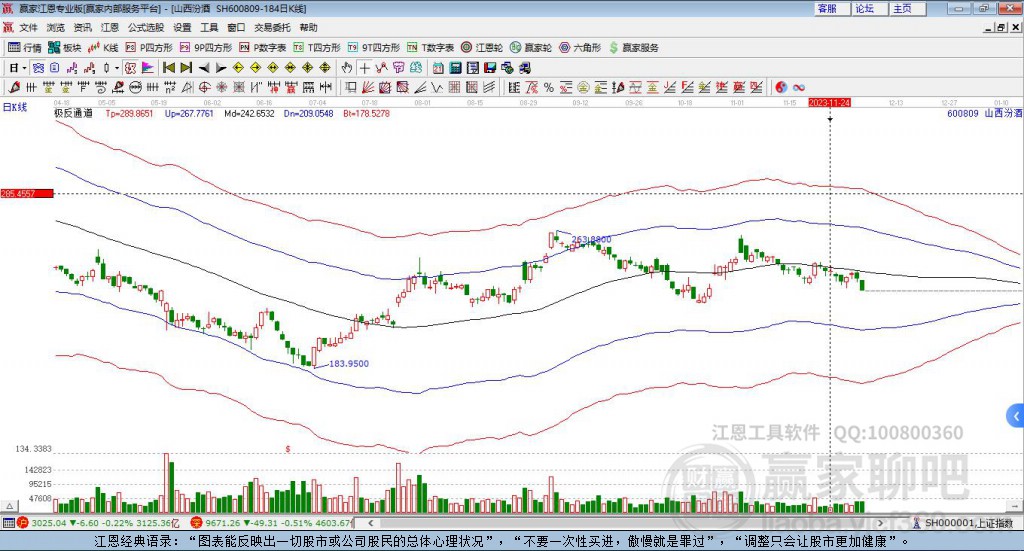Expand the 日 period dropdown arrow
The width and height of the screenshot is (1024, 551).
point(24,68)
